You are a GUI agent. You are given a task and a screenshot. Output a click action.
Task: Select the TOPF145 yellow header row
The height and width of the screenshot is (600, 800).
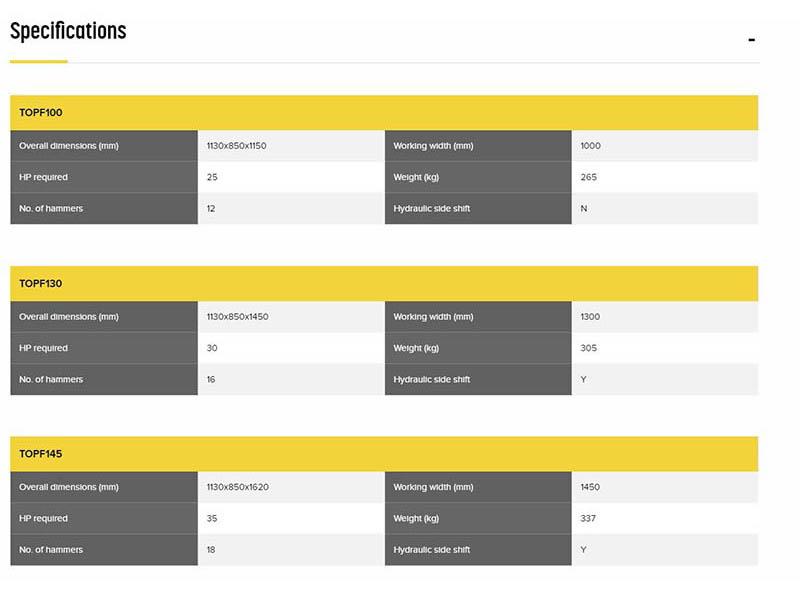click(x=384, y=454)
